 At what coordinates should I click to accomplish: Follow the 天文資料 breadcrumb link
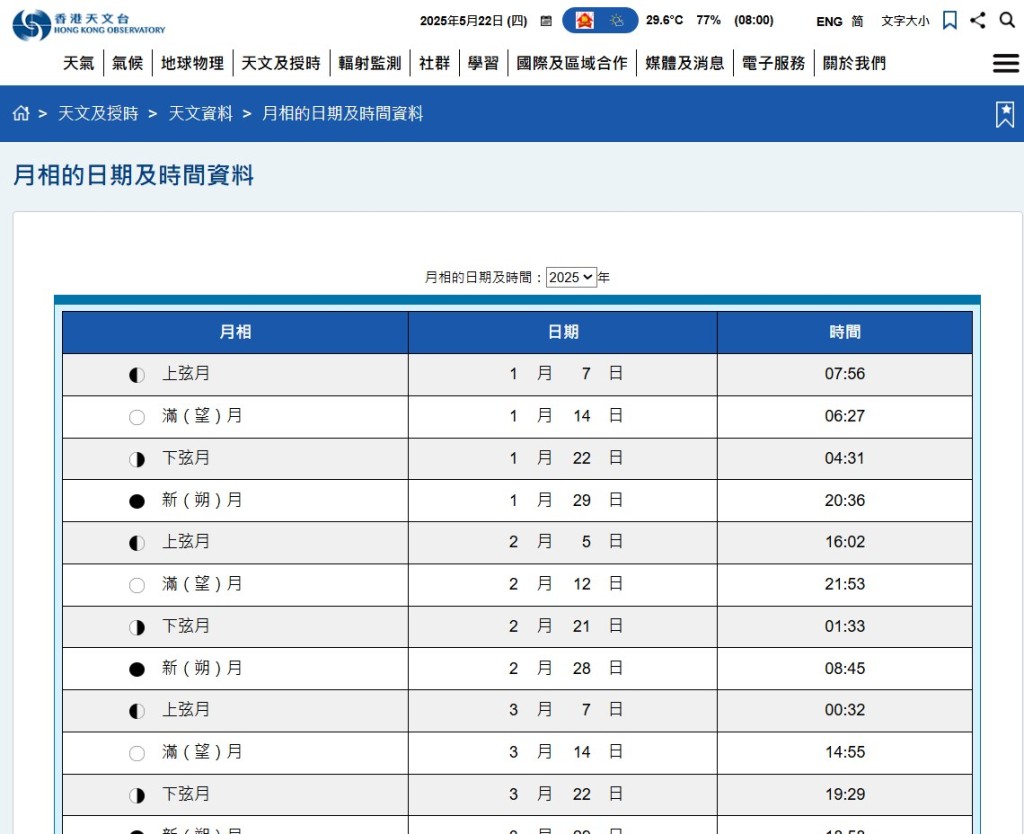pos(200,114)
